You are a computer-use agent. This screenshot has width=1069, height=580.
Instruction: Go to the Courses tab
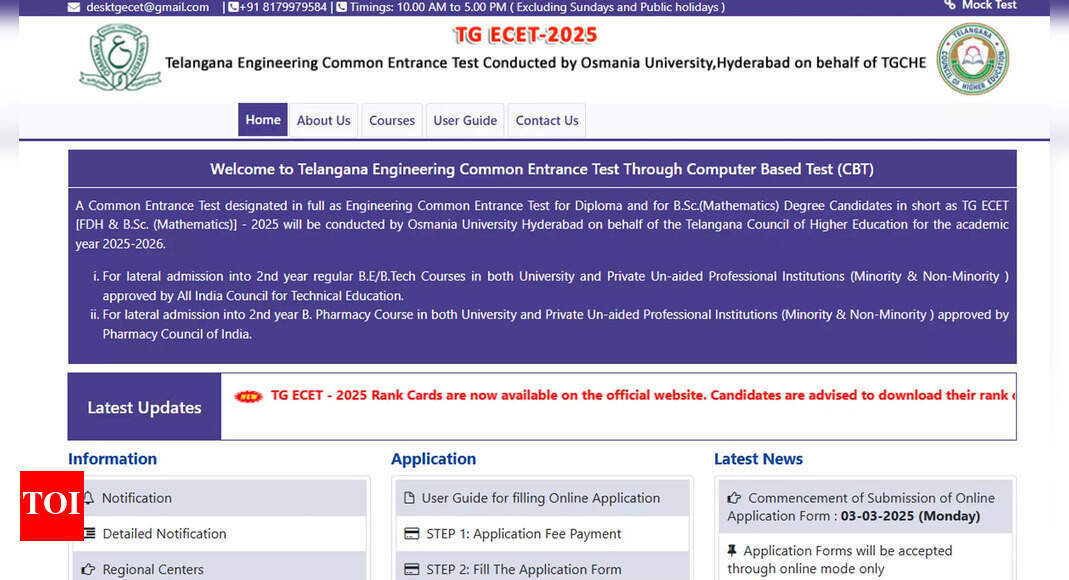coord(392,121)
